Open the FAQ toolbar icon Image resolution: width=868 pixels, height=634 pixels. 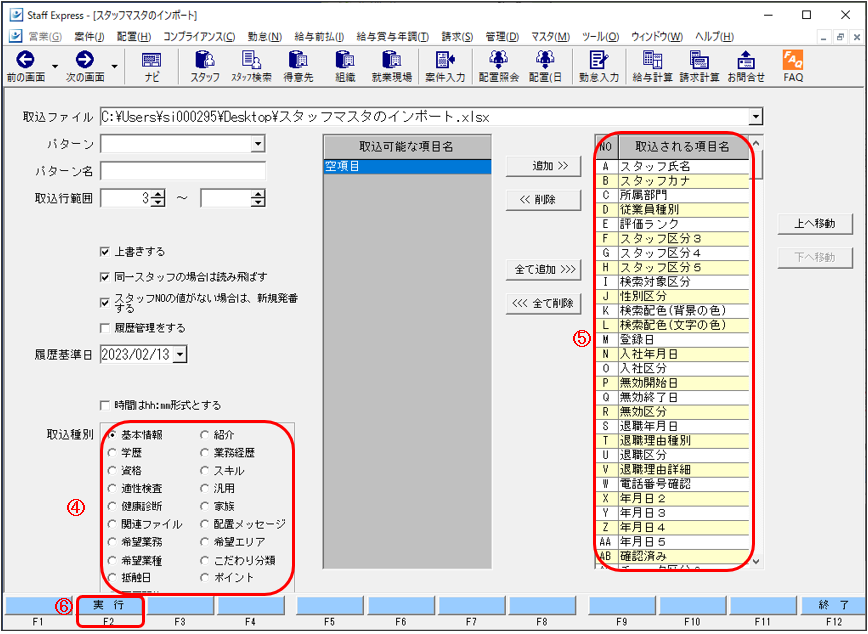(793, 66)
